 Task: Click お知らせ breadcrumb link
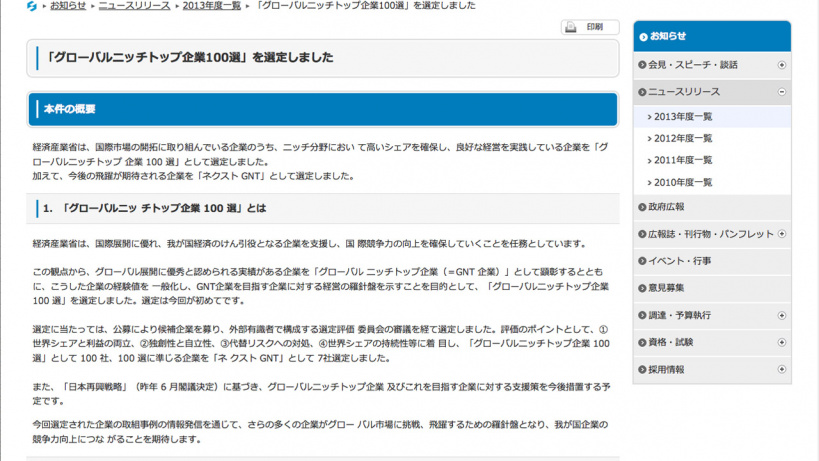[67, 6]
